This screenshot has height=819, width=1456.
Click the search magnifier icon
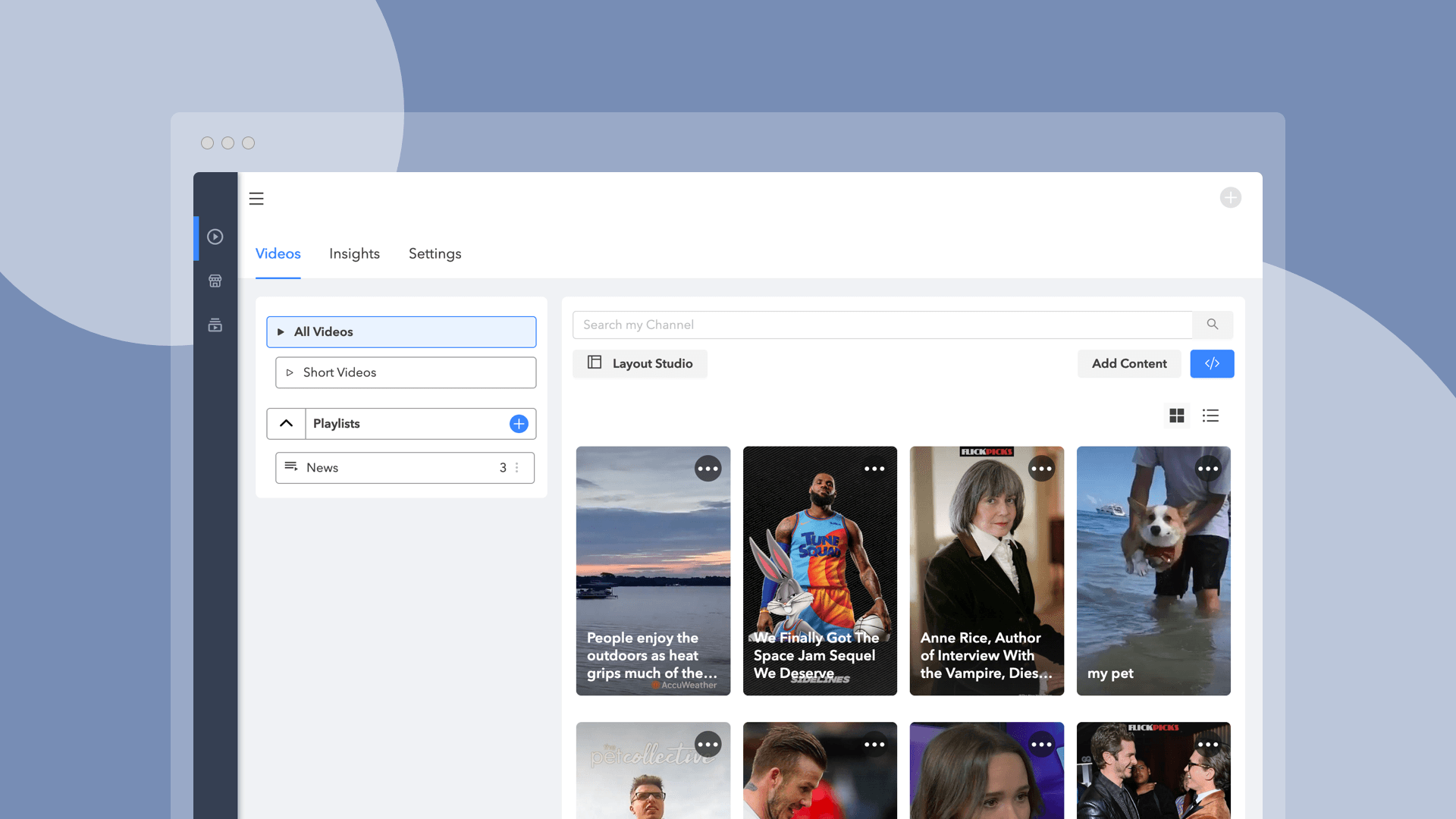pos(1213,325)
